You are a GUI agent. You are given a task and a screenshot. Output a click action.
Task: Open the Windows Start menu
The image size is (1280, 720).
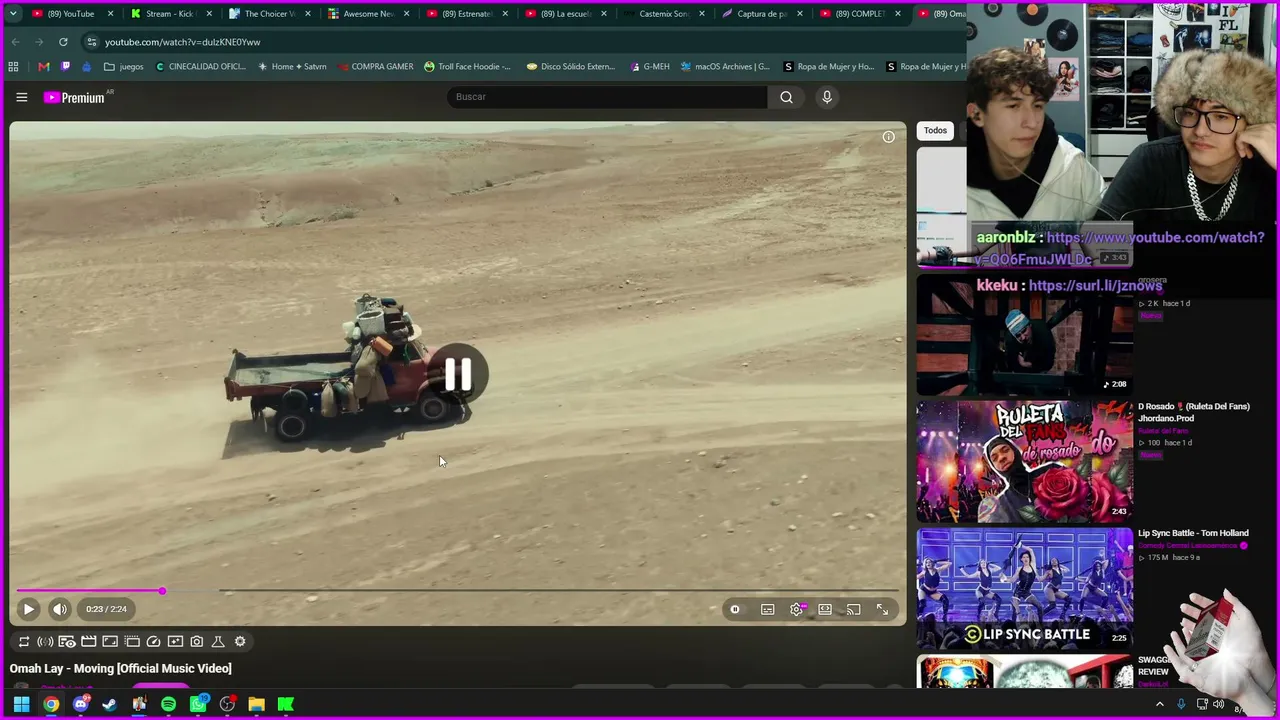pyautogui.click(x=21, y=704)
